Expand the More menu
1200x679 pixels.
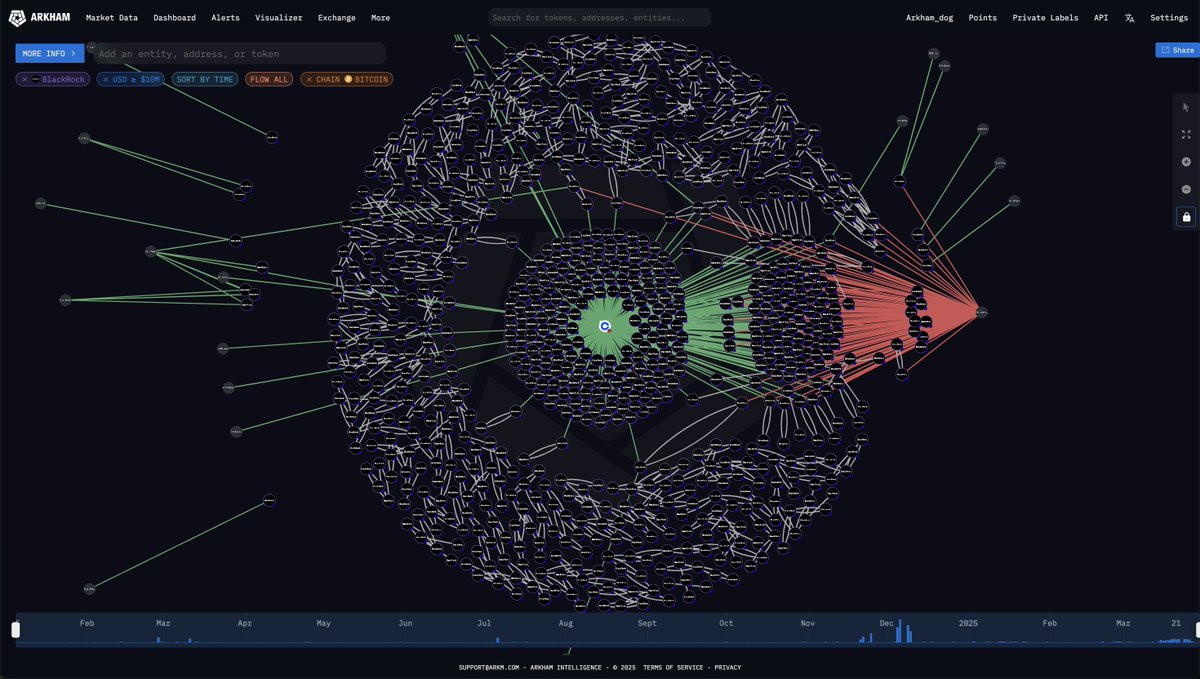381,18
